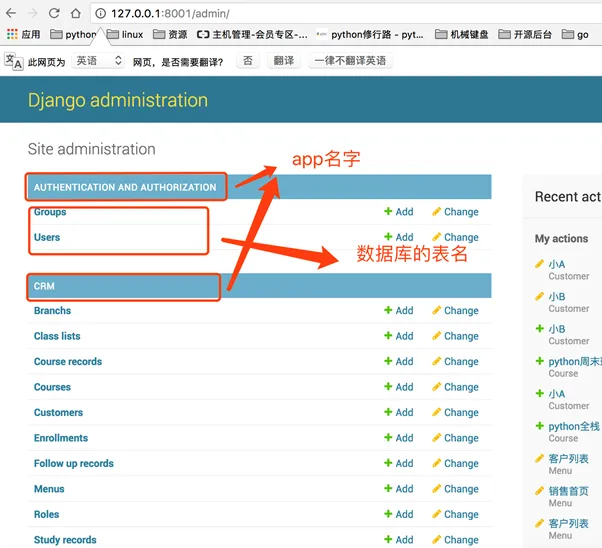Click the pencil Change icon for Roles
The height and width of the screenshot is (548, 602).
(x=436, y=515)
